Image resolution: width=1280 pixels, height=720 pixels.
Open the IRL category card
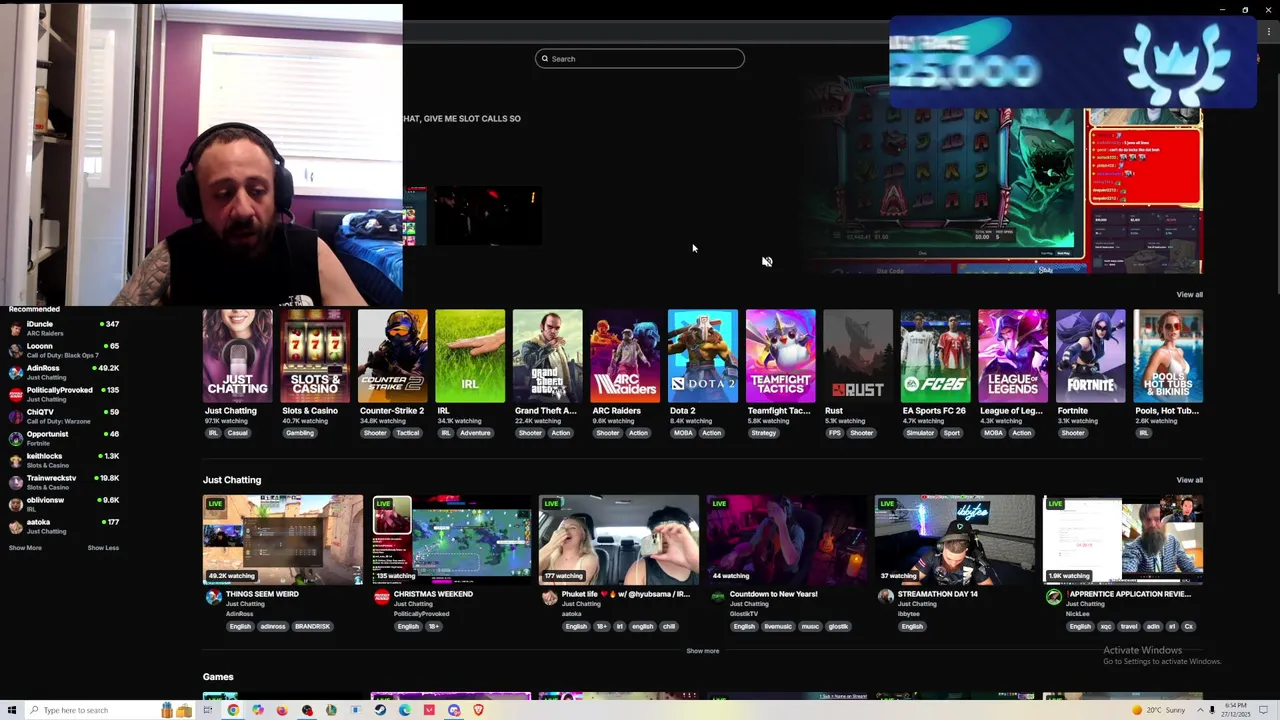pos(470,356)
